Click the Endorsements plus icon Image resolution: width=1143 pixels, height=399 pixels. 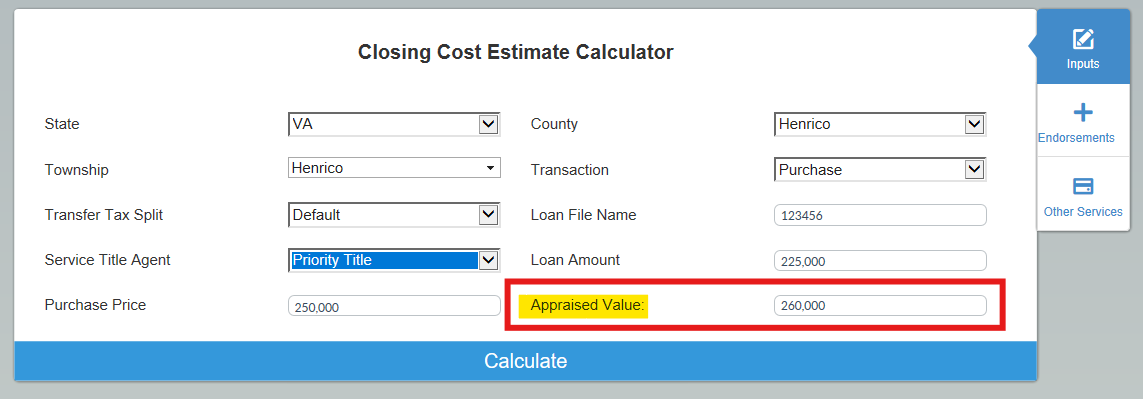[x=1083, y=112]
